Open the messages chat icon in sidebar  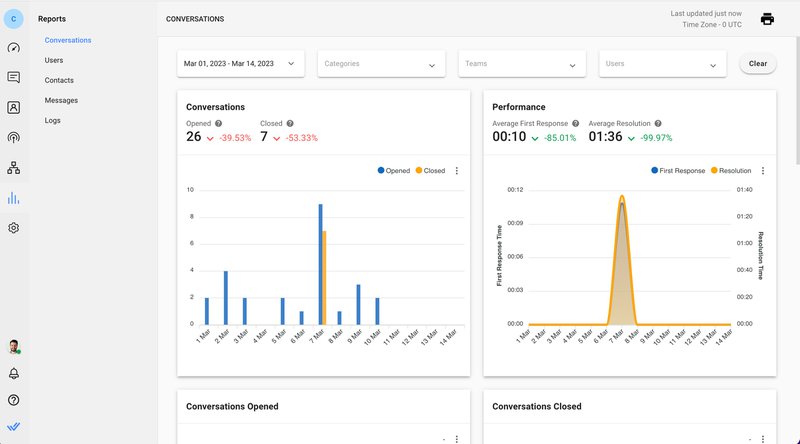(14, 77)
